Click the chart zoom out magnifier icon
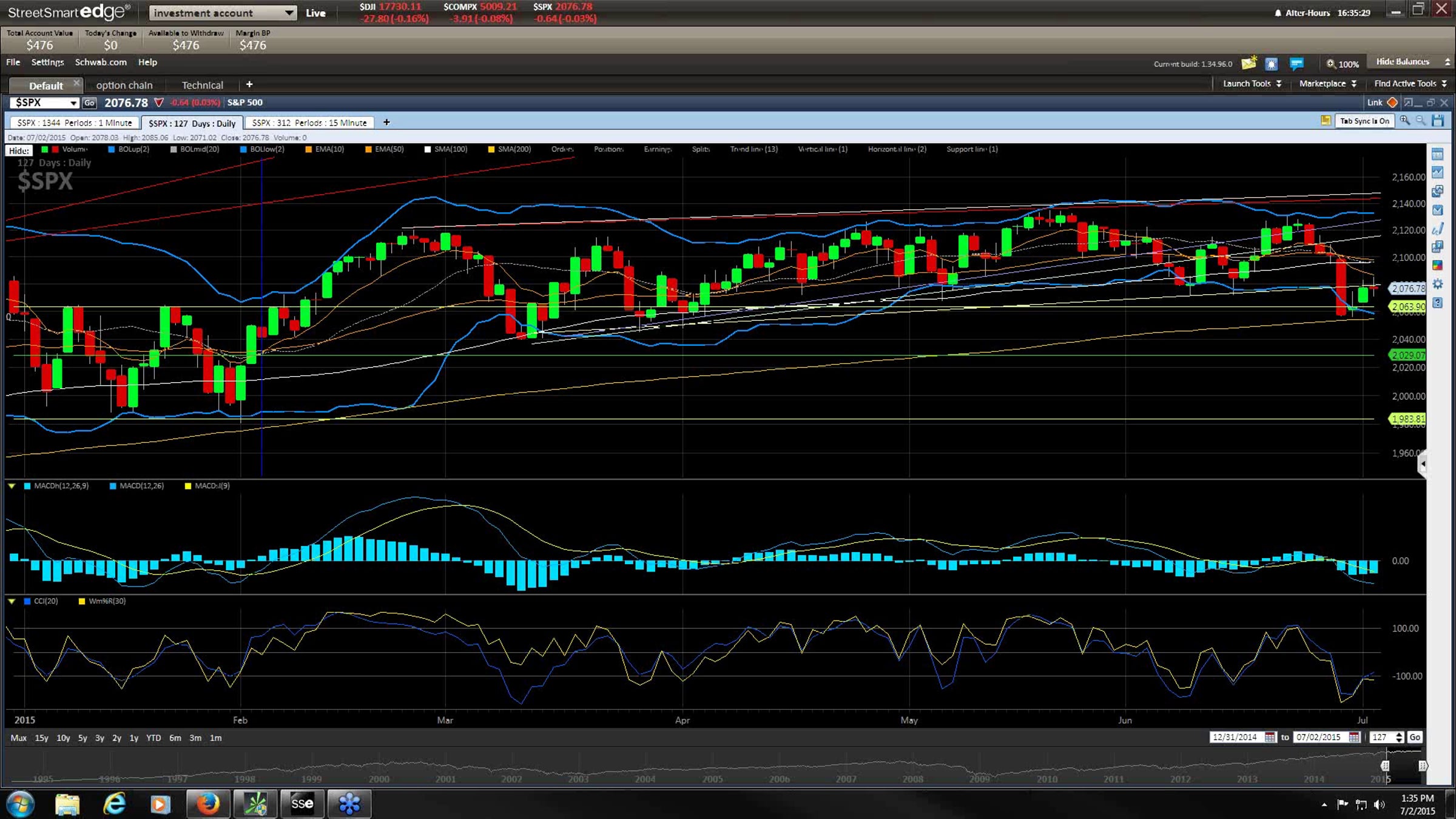 [1421, 121]
